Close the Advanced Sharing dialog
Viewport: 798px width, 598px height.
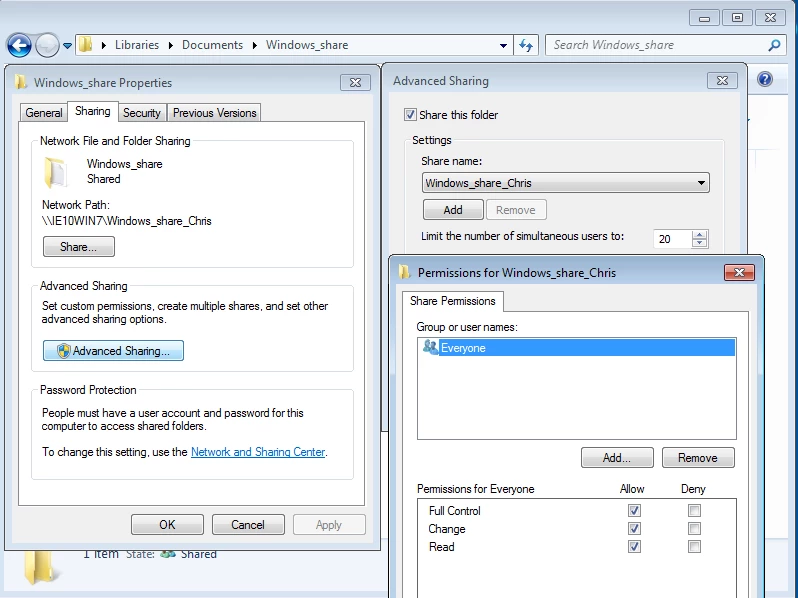pos(722,80)
